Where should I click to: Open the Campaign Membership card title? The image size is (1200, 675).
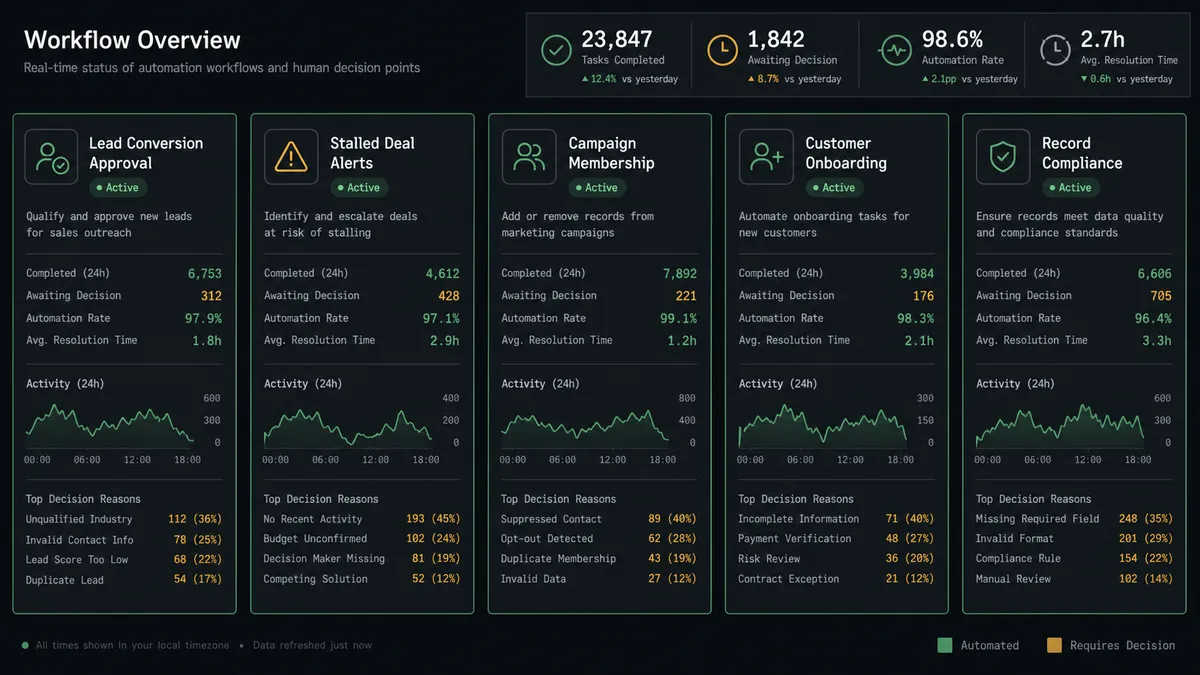click(611, 153)
